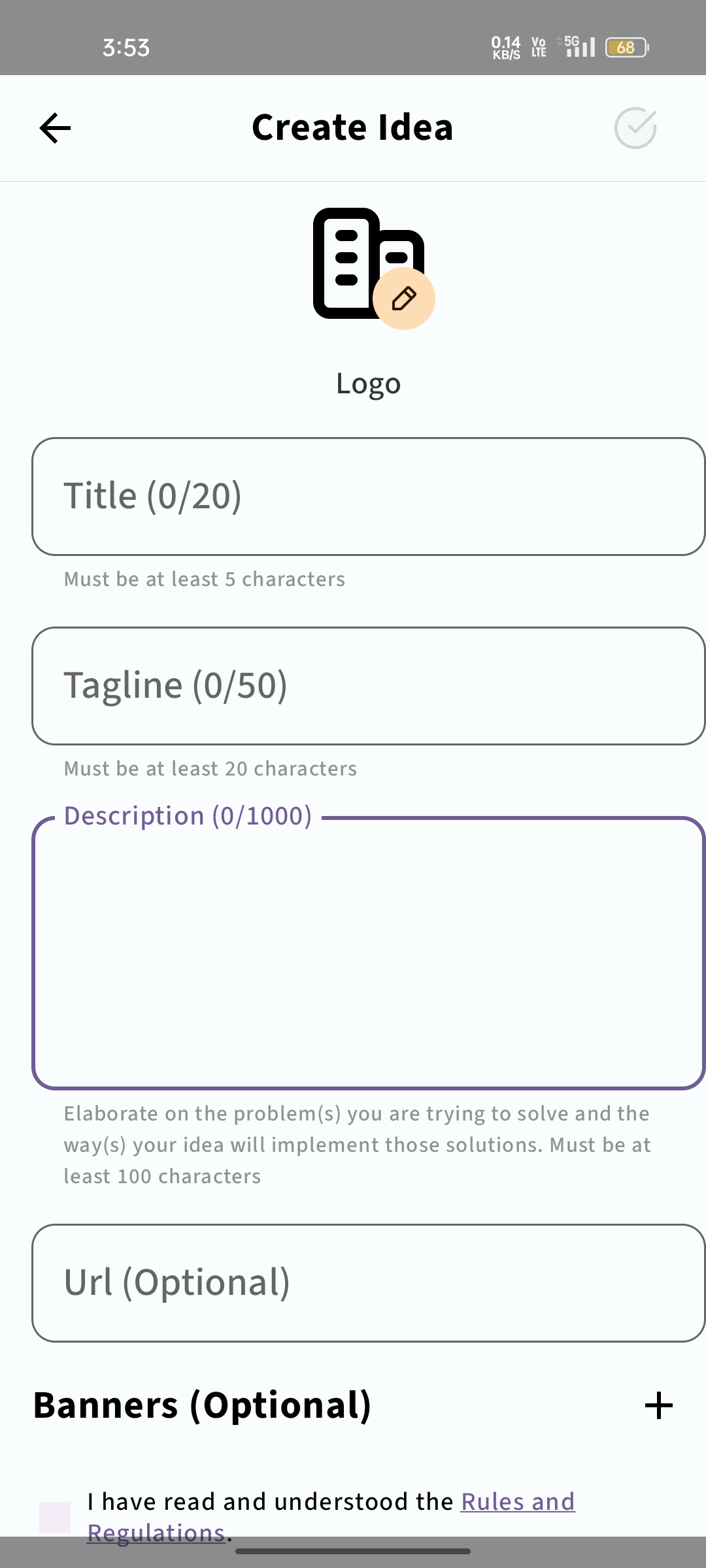Tap the 5G signal strength icon

tap(577, 46)
